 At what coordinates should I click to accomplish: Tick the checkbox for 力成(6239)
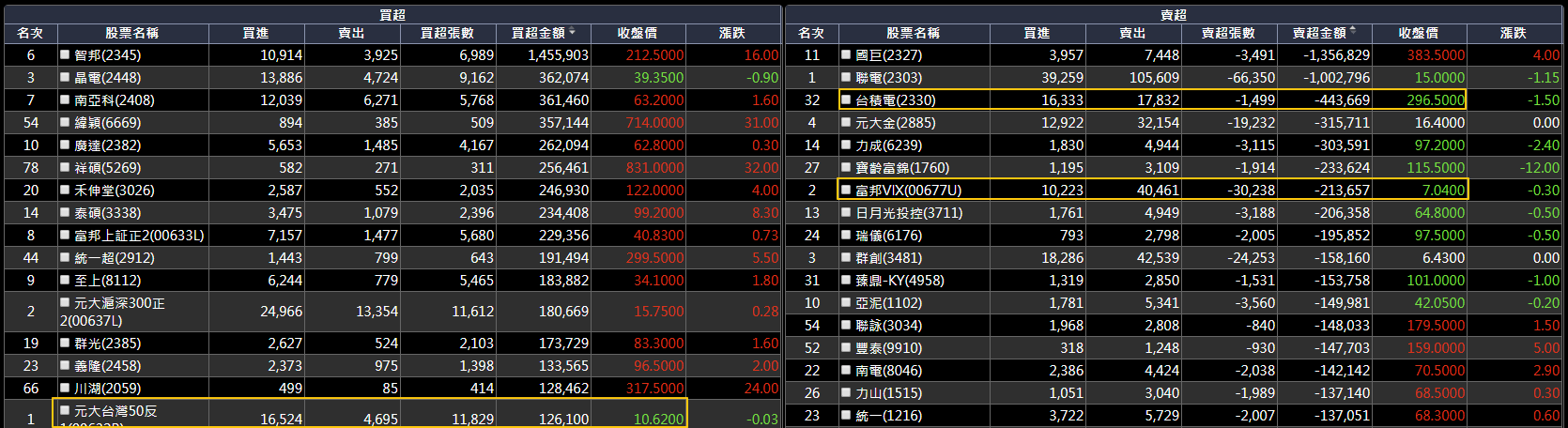846,145
